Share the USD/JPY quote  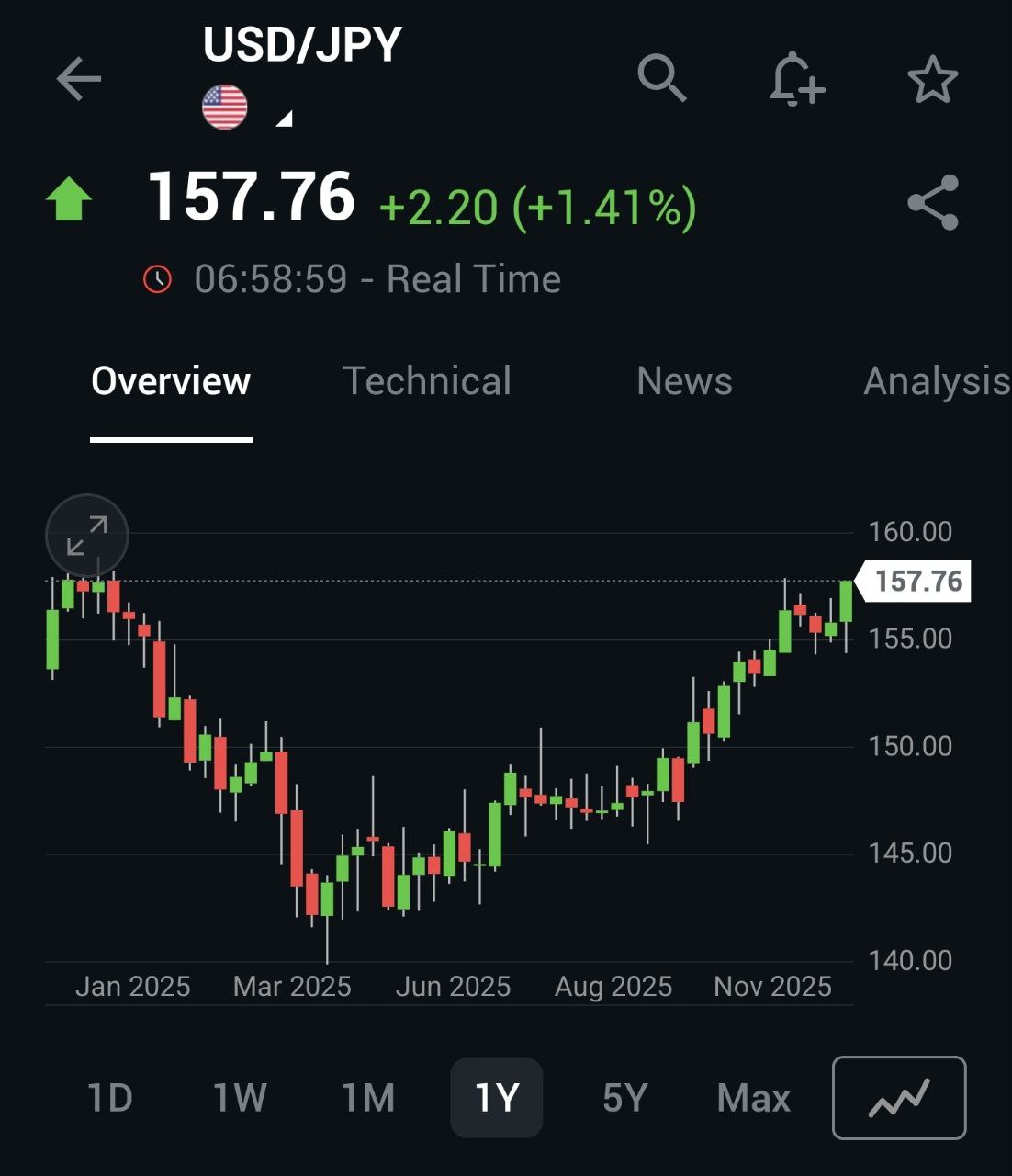[932, 203]
